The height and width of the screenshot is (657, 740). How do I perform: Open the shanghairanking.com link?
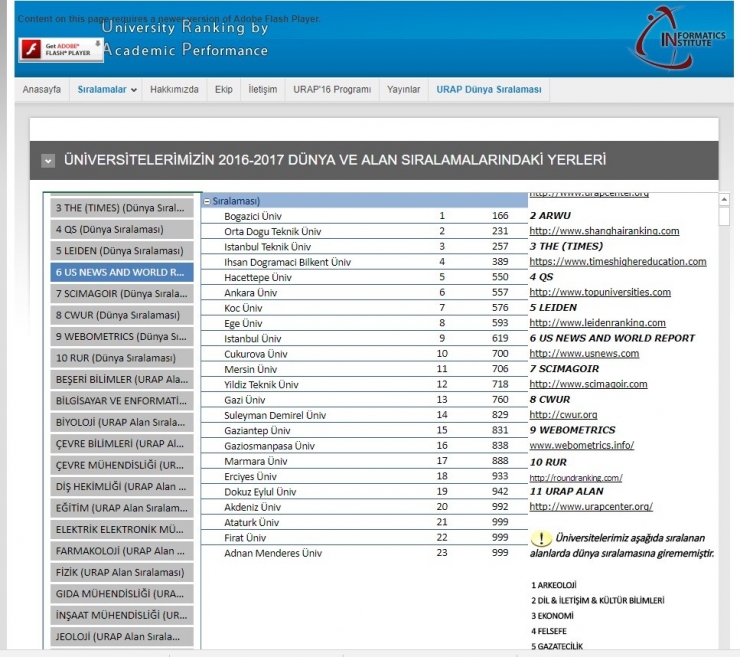[x=604, y=231]
